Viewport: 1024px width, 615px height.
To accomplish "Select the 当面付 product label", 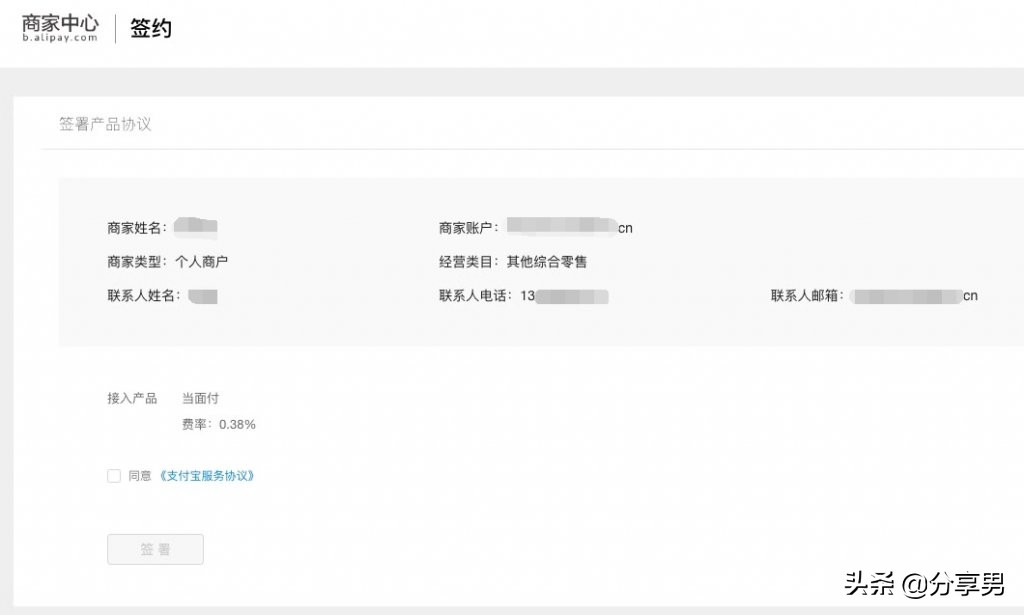I will 200,398.
